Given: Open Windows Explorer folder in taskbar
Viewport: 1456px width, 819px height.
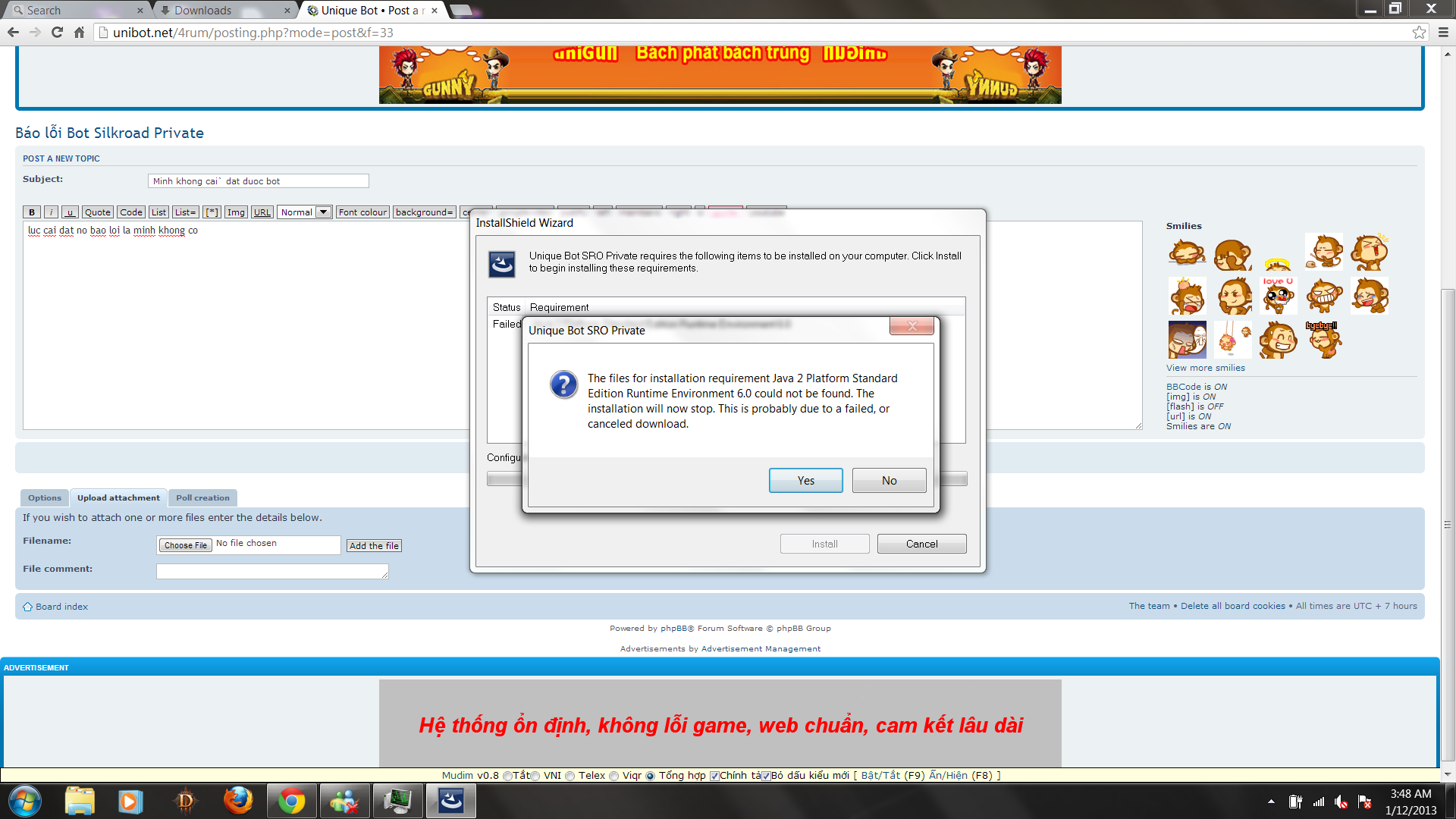Looking at the screenshot, I should point(80,801).
